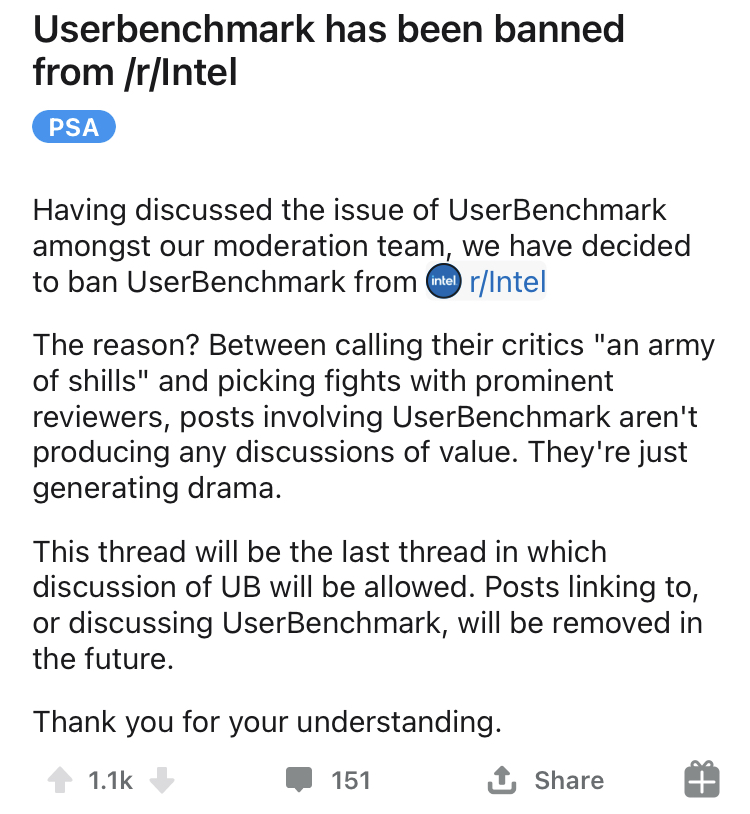This screenshot has width=750, height=814.
Task: Tap the share upload arrow icon
Action: (501, 780)
